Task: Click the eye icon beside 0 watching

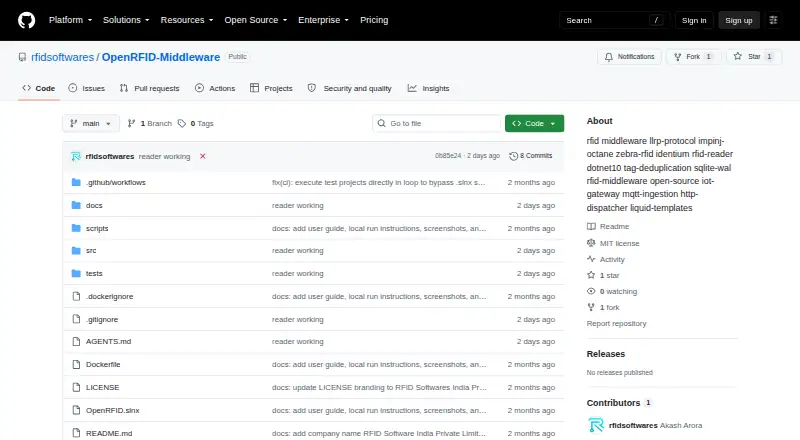Action: pyautogui.click(x=591, y=291)
